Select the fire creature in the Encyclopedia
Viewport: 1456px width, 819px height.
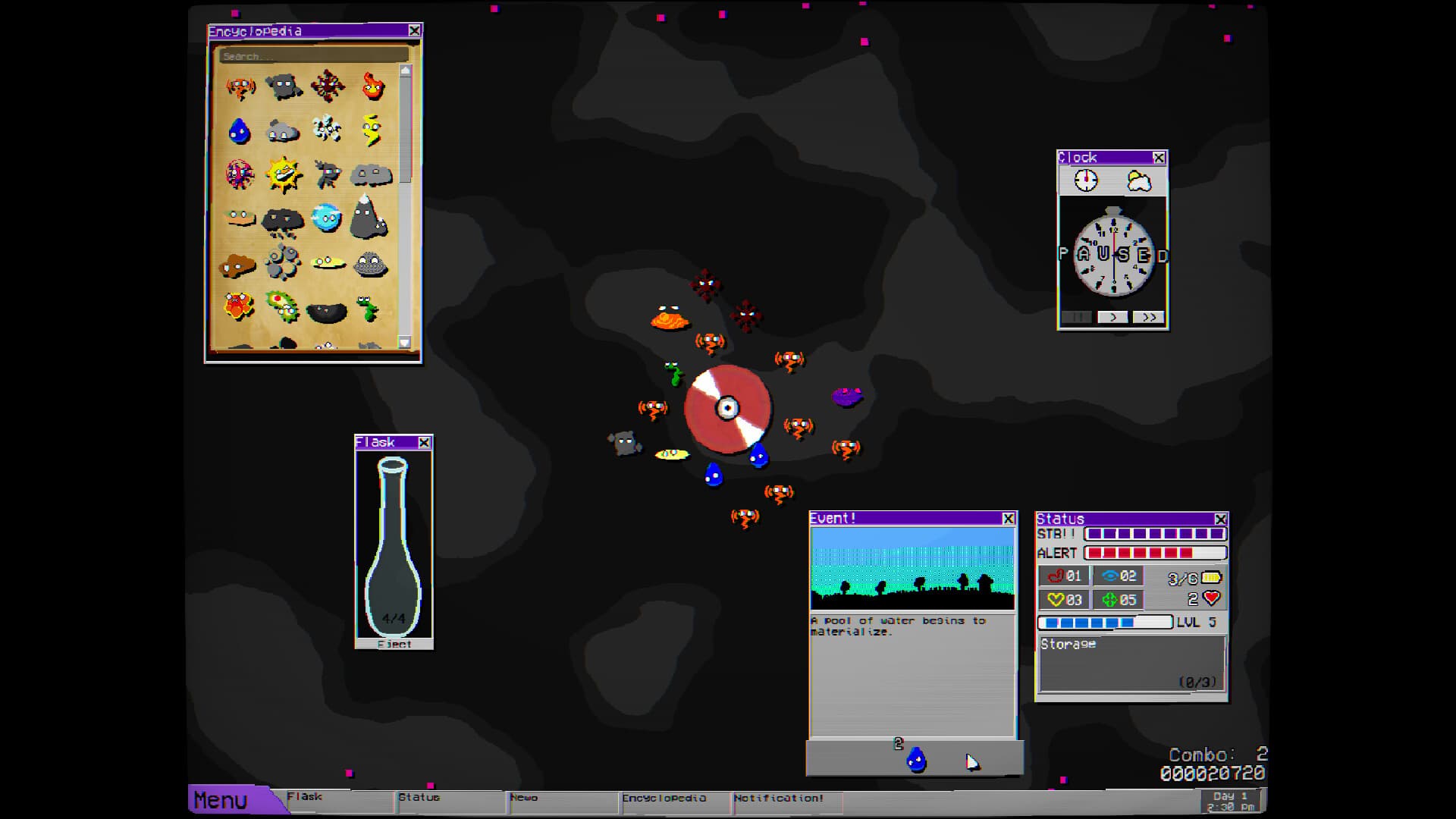point(372,86)
